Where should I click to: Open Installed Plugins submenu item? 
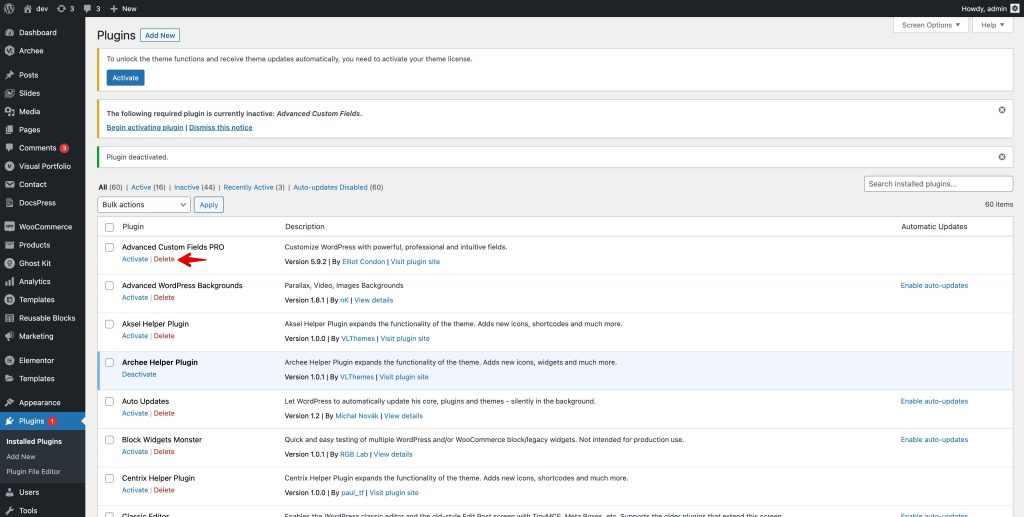[x=34, y=442]
